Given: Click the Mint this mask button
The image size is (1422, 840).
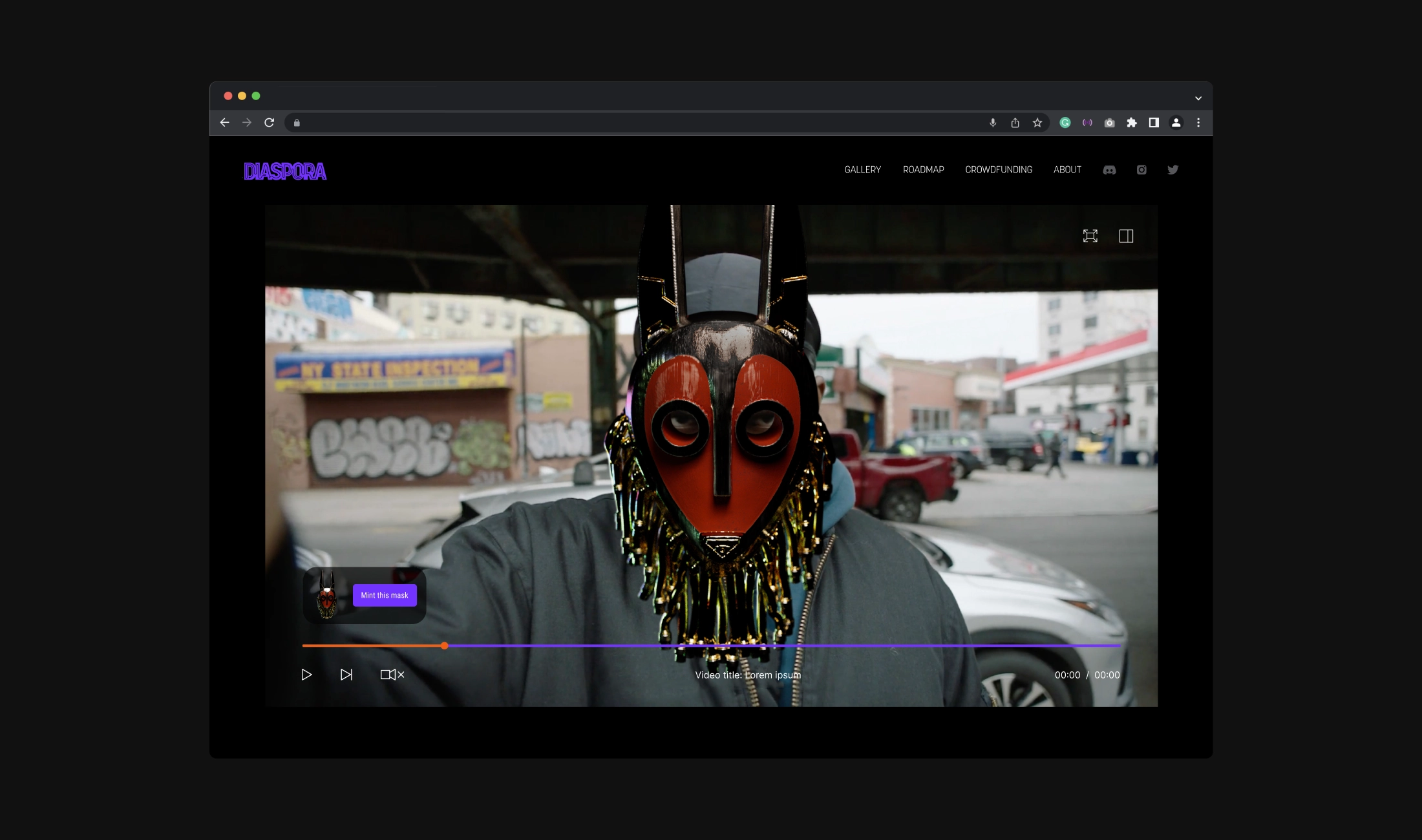Looking at the screenshot, I should [x=385, y=595].
